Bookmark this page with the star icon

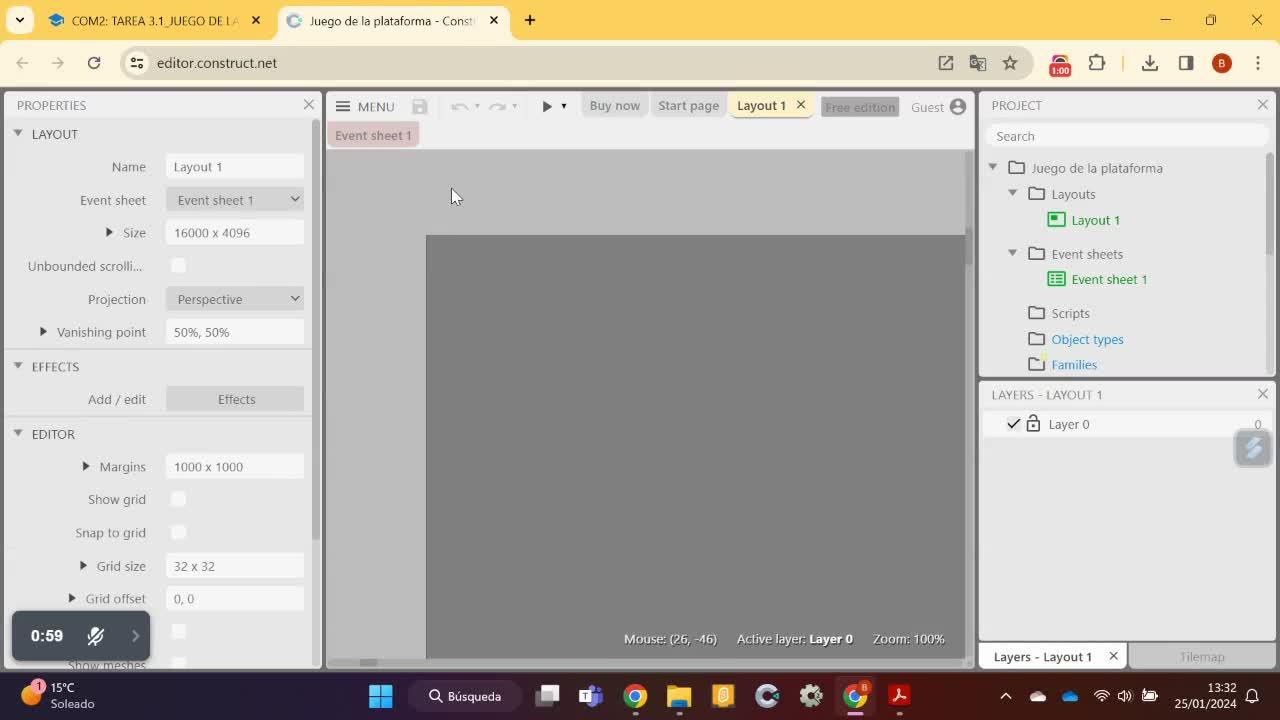pyautogui.click(x=1010, y=63)
